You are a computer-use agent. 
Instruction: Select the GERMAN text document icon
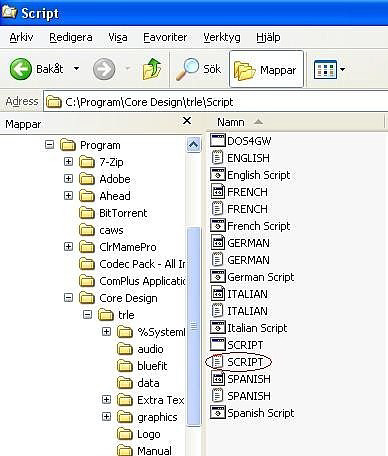(x=217, y=259)
